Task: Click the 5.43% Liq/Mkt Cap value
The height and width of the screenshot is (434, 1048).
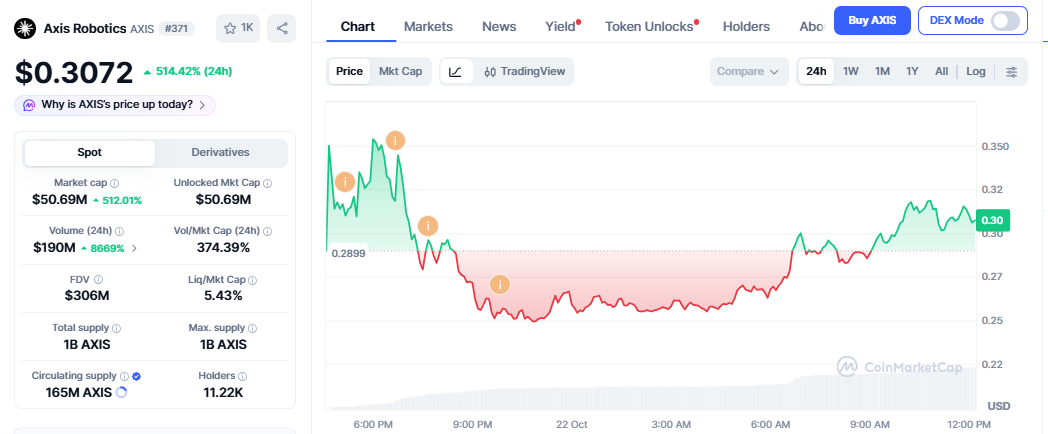Action: tap(223, 296)
